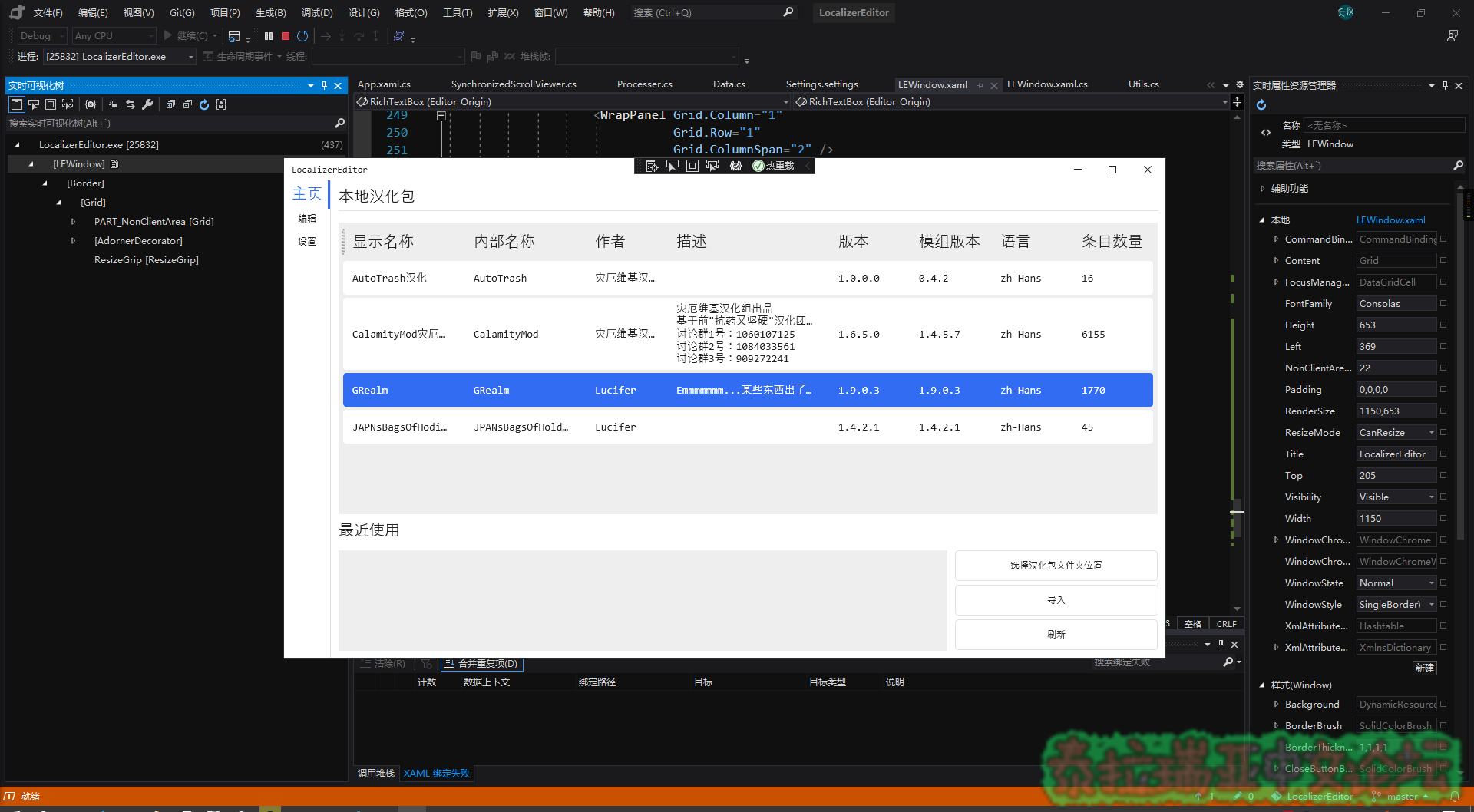Image resolution: width=1474 pixels, height=812 pixels.
Task: Edit the FontFamily Consolas value field
Action: point(1396,304)
